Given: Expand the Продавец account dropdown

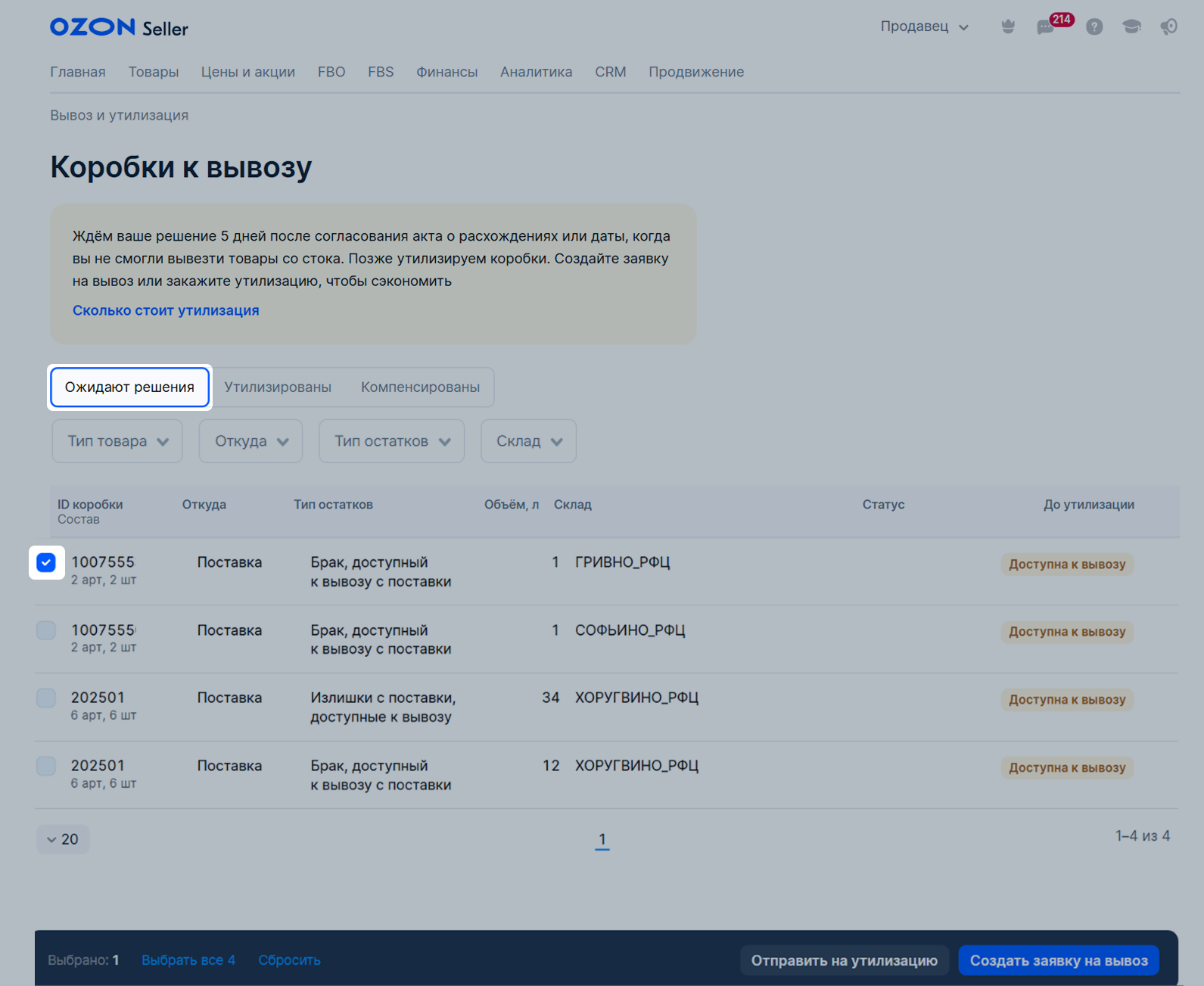Looking at the screenshot, I should 924,26.
